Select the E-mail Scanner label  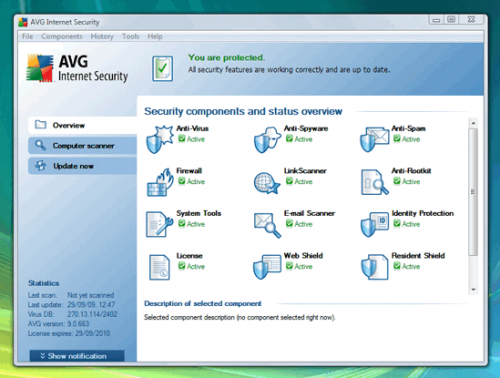(x=309, y=213)
